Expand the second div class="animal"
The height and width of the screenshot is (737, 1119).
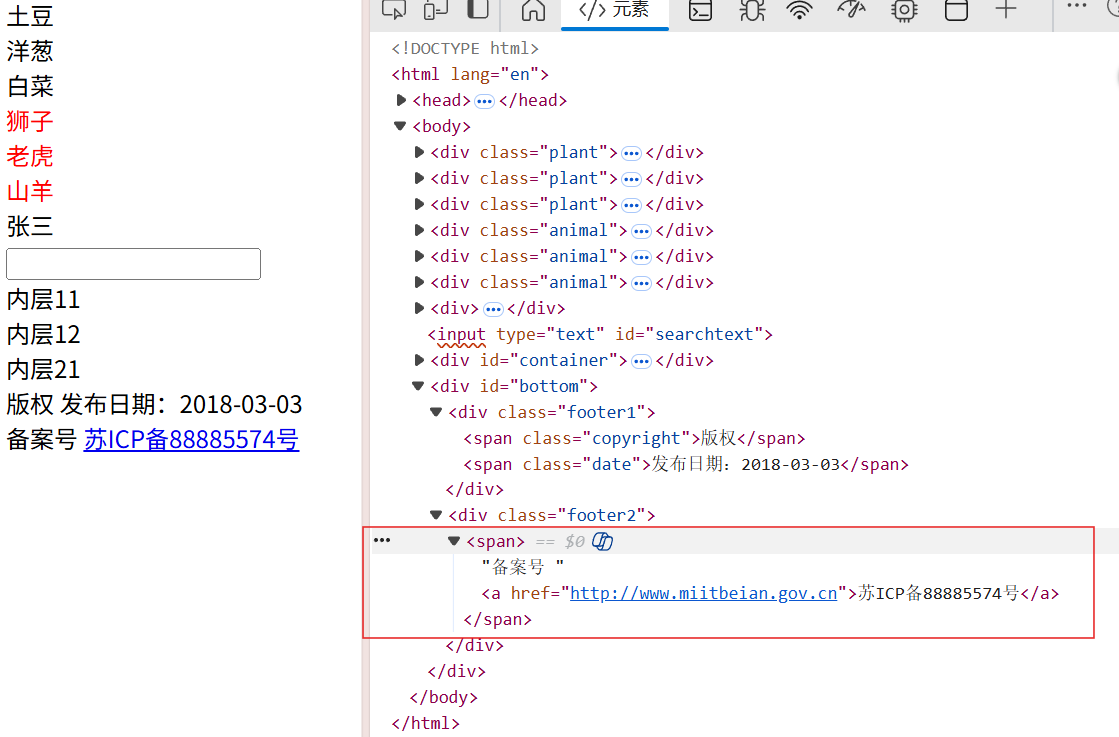[x=420, y=256]
